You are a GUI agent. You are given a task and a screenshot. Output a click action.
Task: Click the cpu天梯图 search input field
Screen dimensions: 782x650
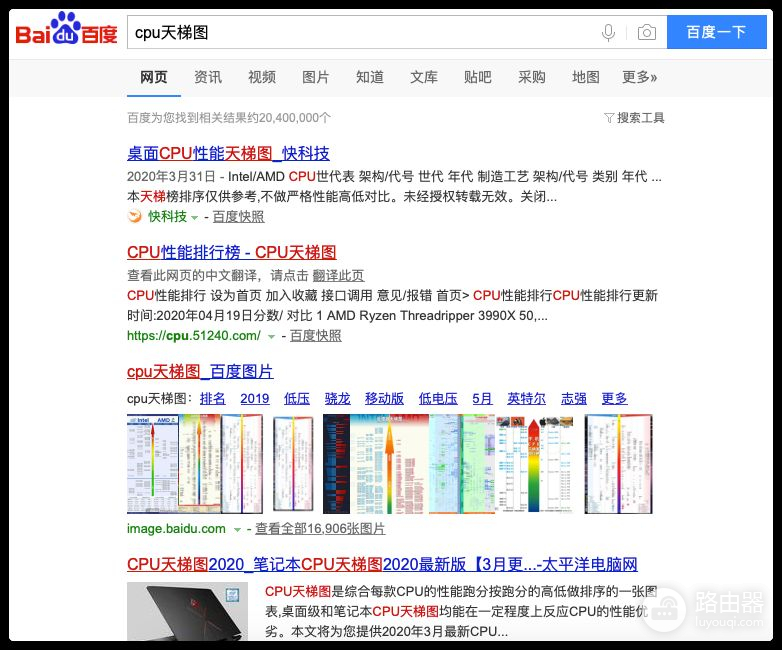[x=360, y=33]
